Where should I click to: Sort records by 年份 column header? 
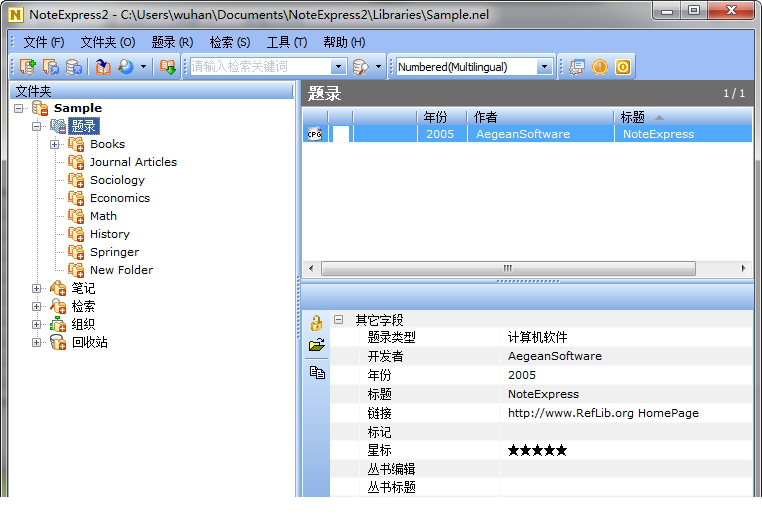(x=441, y=117)
